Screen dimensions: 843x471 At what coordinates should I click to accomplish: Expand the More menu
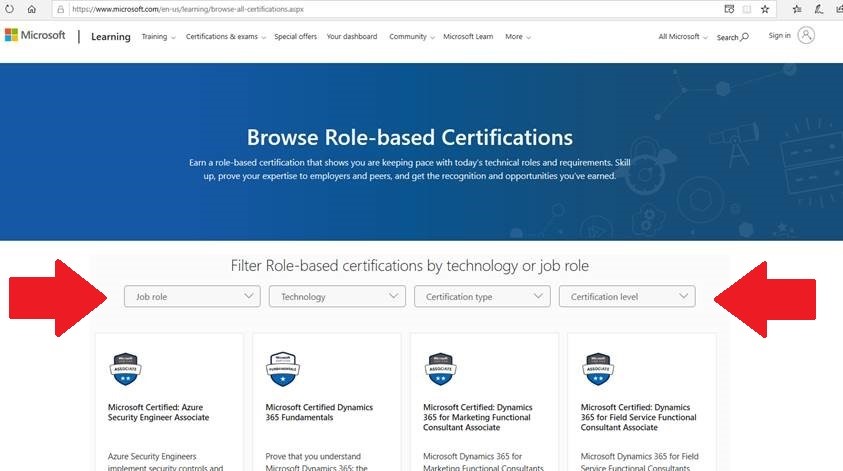pyautogui.click(x=518, y=37)
